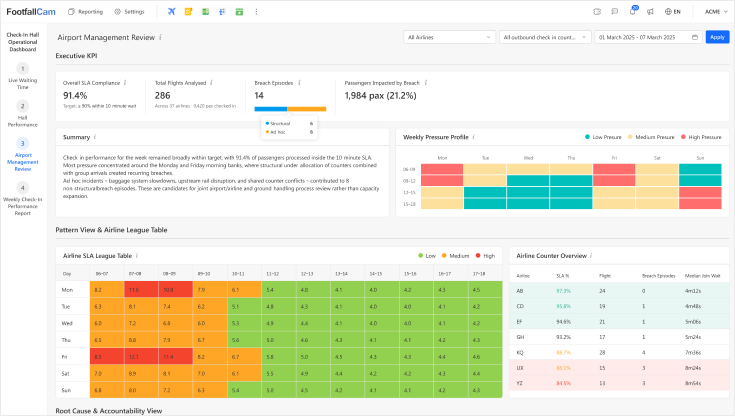Open the three-dot more menu in top toolbar

tap(256, 11)
